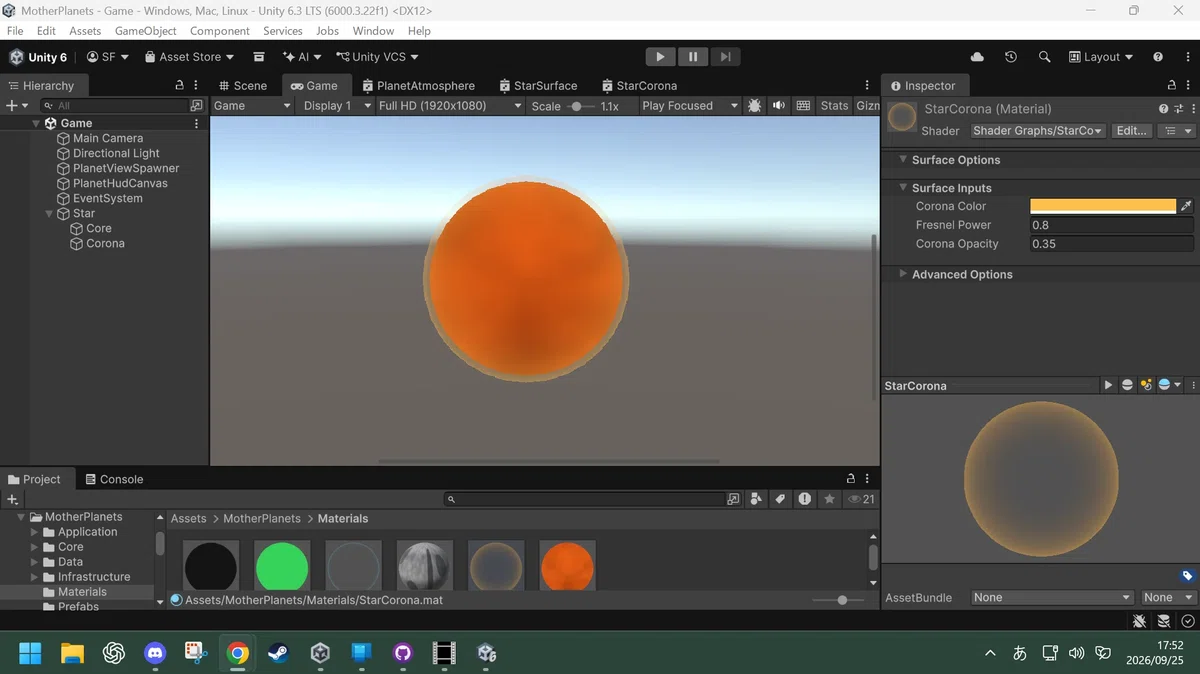Switch to the Console tab

tap(114, 479)
